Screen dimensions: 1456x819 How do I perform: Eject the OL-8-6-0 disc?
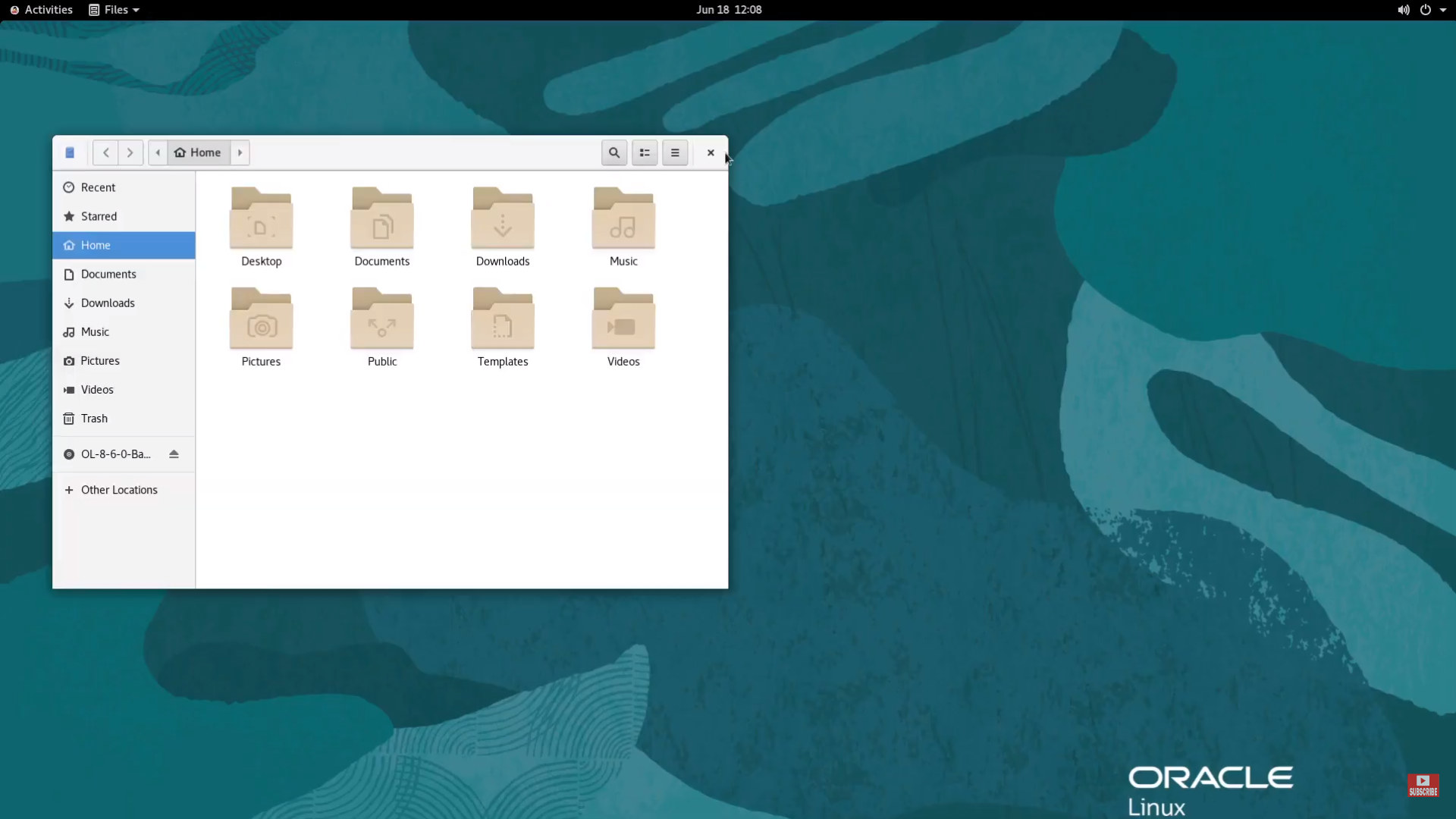pyautogui.click(x=174, y=454)
